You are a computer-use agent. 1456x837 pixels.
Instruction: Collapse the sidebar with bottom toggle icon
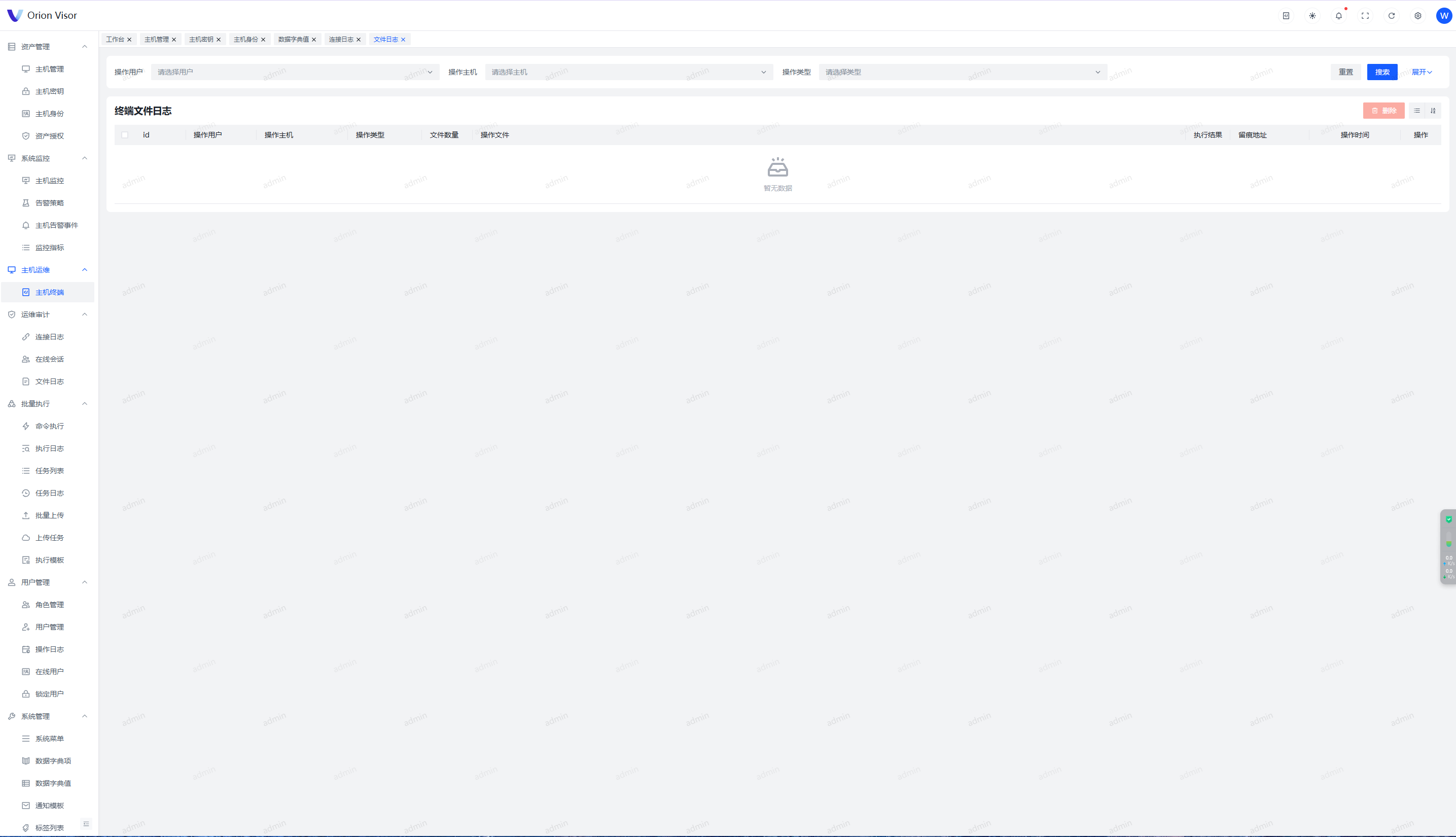pos(86,824)
